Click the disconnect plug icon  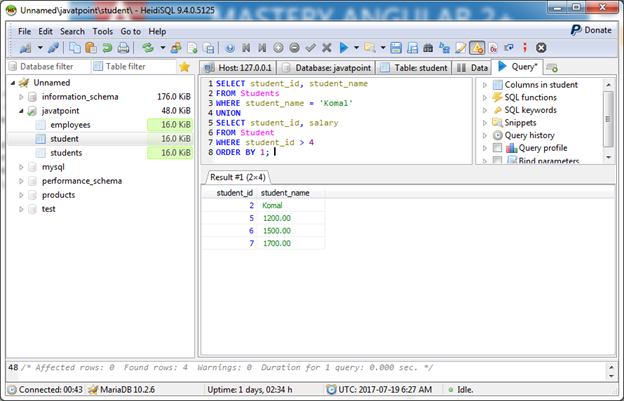(53, 48)
